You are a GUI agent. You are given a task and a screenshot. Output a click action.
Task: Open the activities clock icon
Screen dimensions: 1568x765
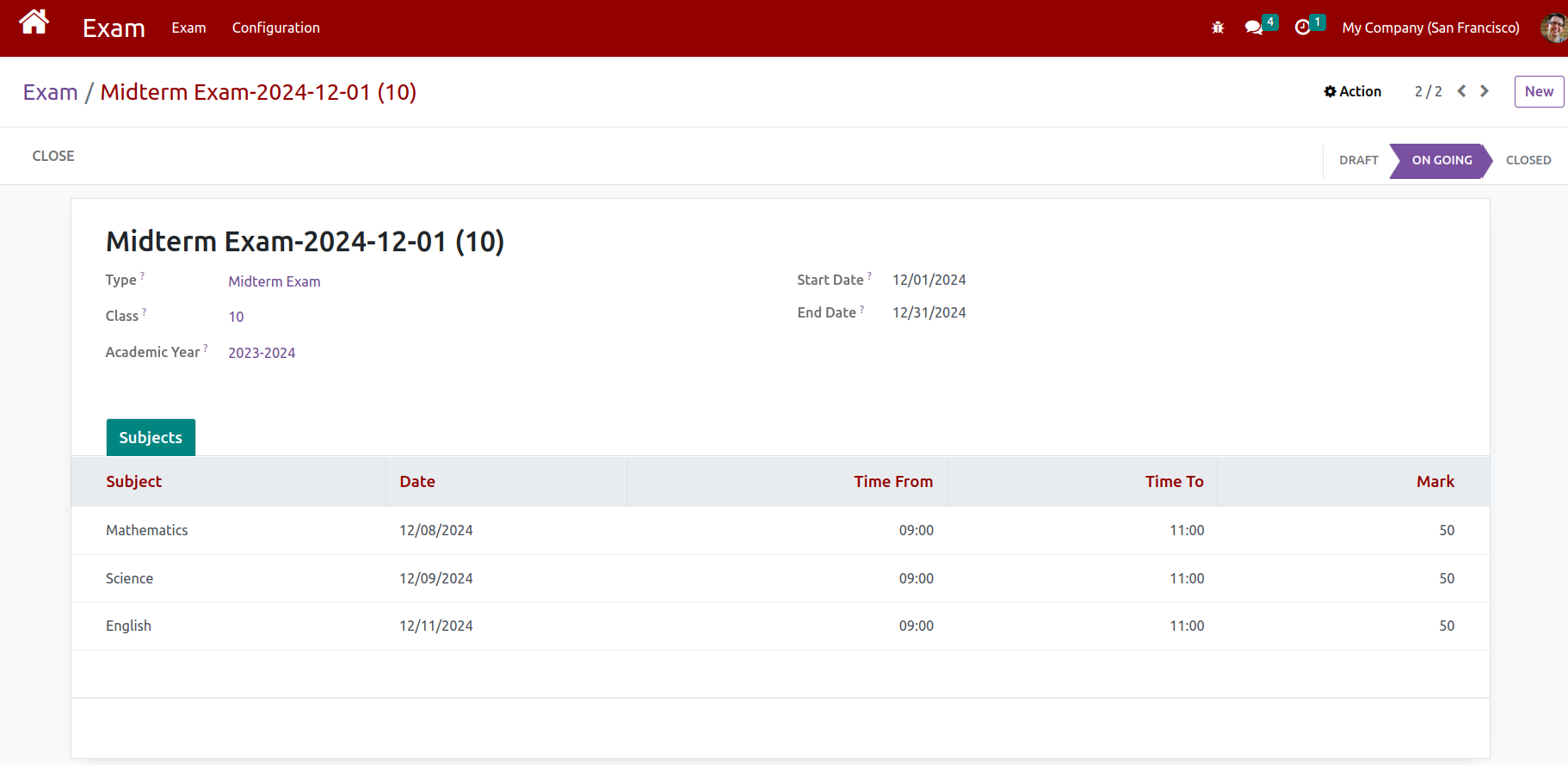(x=1303, y=28)
